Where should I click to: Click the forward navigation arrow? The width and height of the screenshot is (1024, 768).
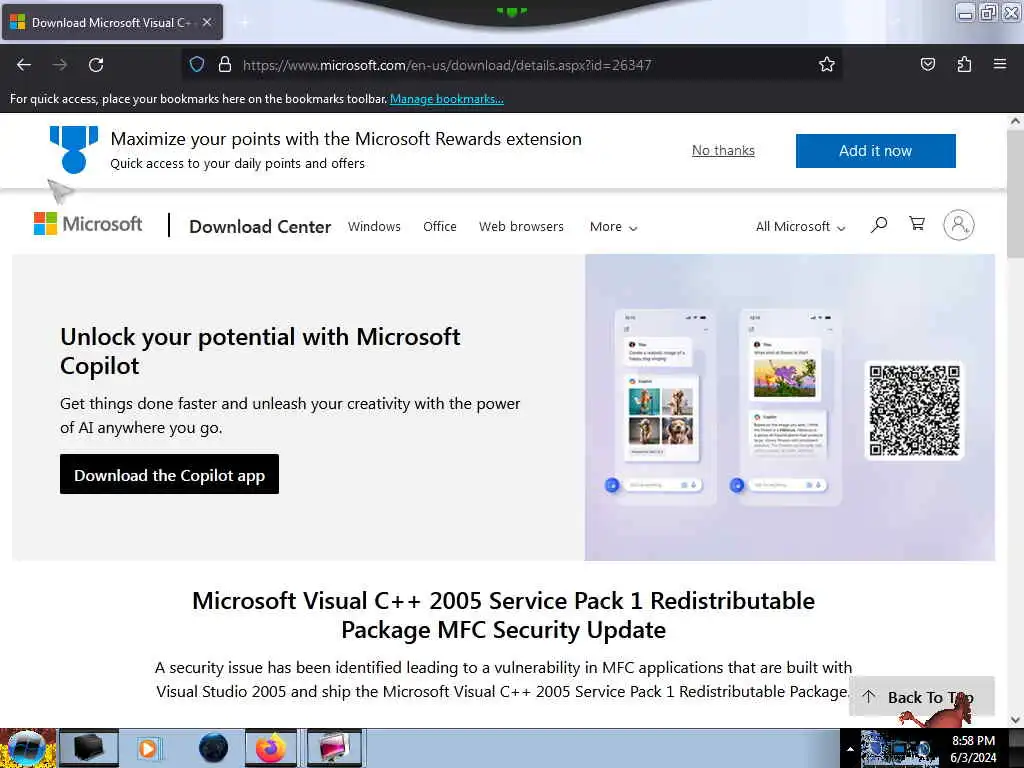[60, 65]
